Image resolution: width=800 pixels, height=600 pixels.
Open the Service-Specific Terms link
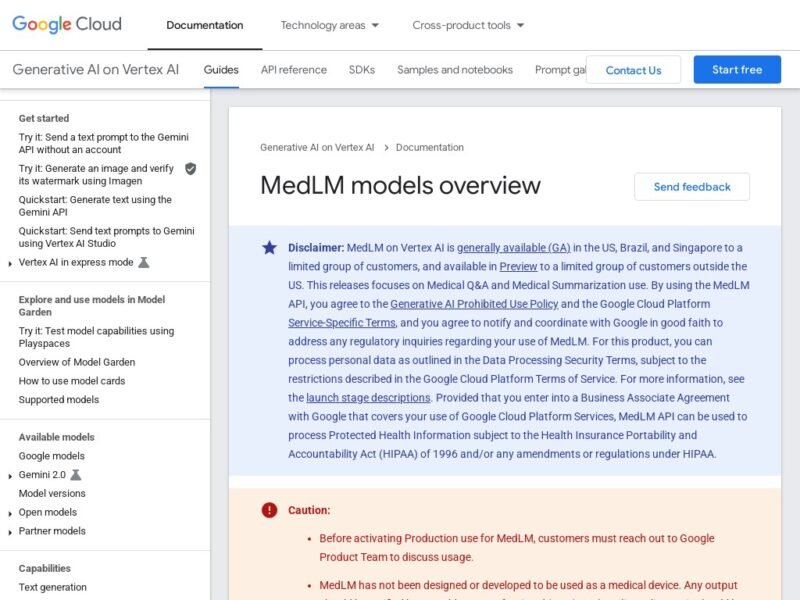point(341,323)
